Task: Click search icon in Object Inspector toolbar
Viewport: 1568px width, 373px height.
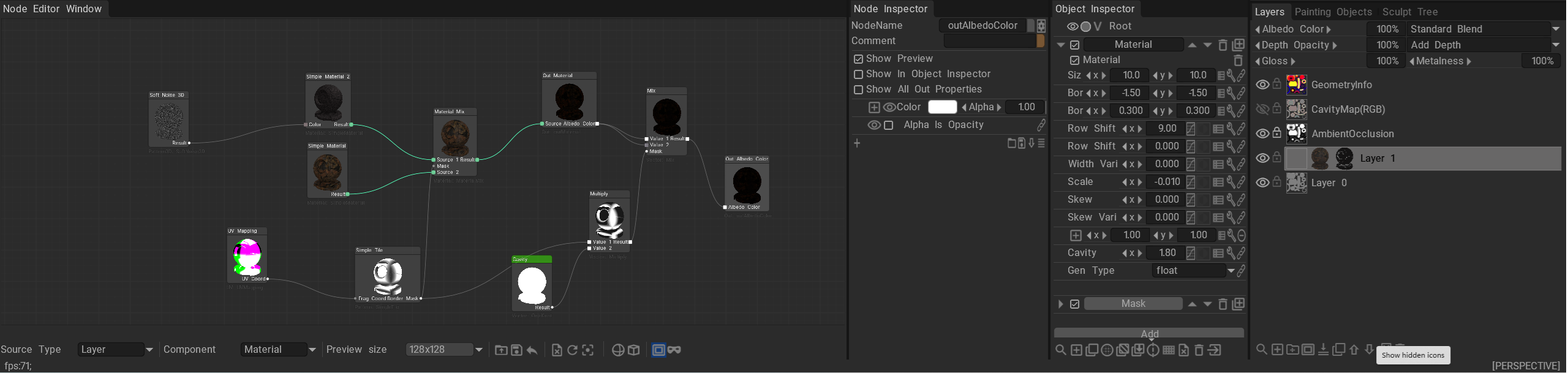Action: coord(1061,350)
